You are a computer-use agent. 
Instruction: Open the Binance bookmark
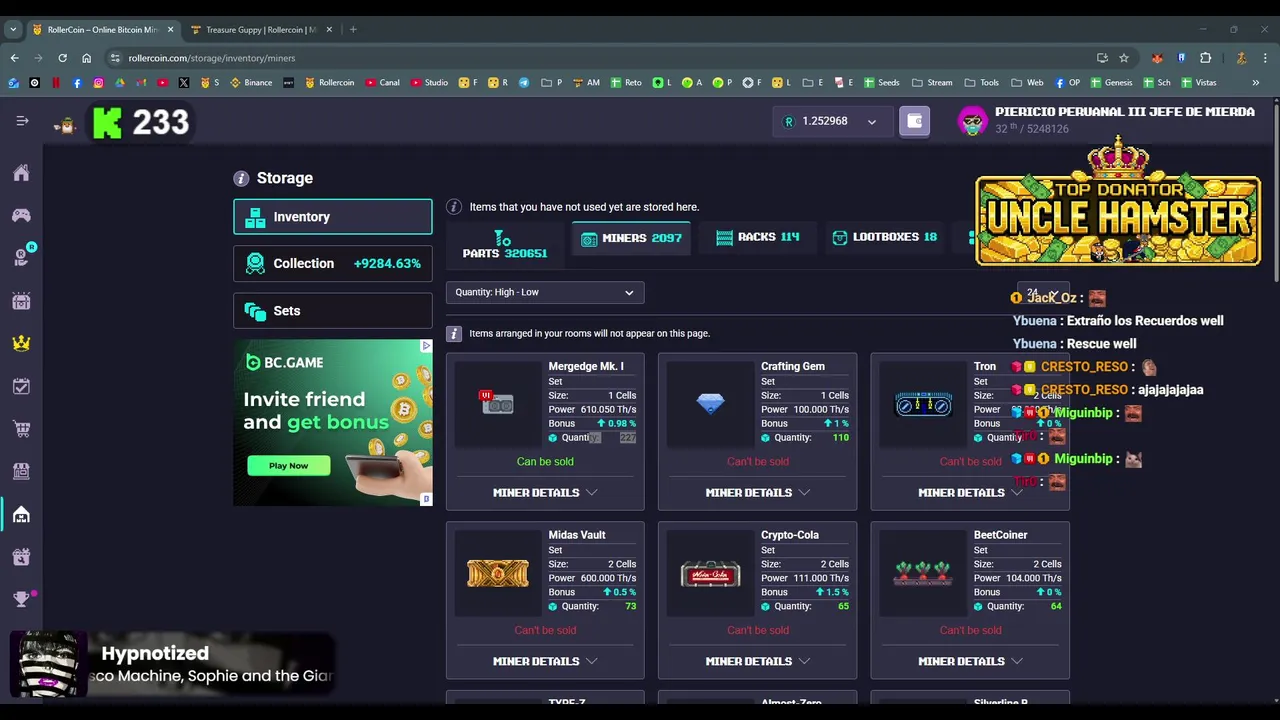point(251,83)
